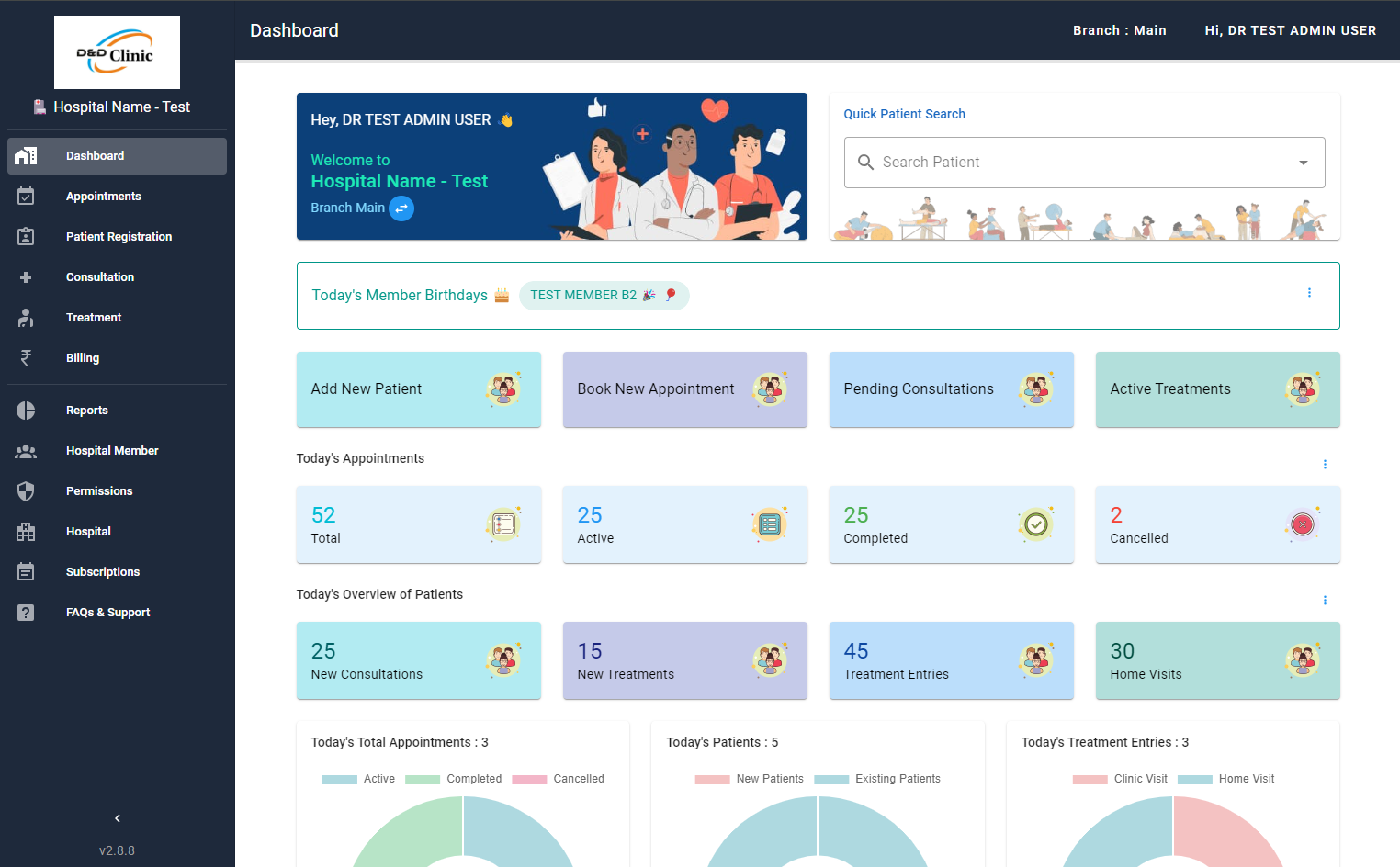Image resolution: width=1400 pixels, height=867 pixels.
Task: Click the Dashboard home icon in sidebar
Action: point(26,156)
